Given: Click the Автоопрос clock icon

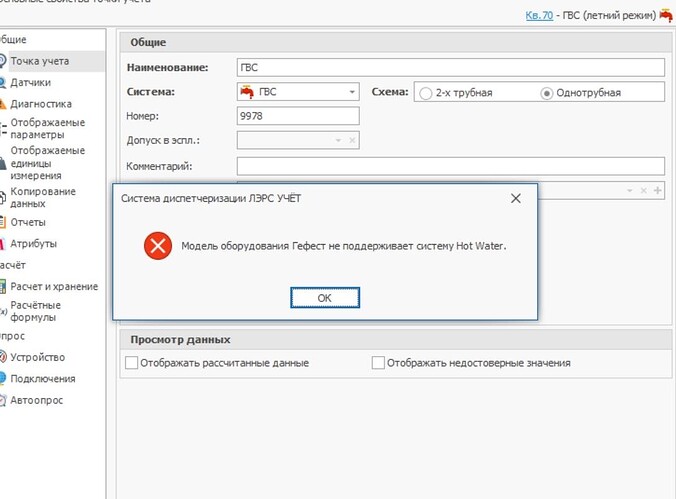Looking at the screenshot, I should pos(3,400).
